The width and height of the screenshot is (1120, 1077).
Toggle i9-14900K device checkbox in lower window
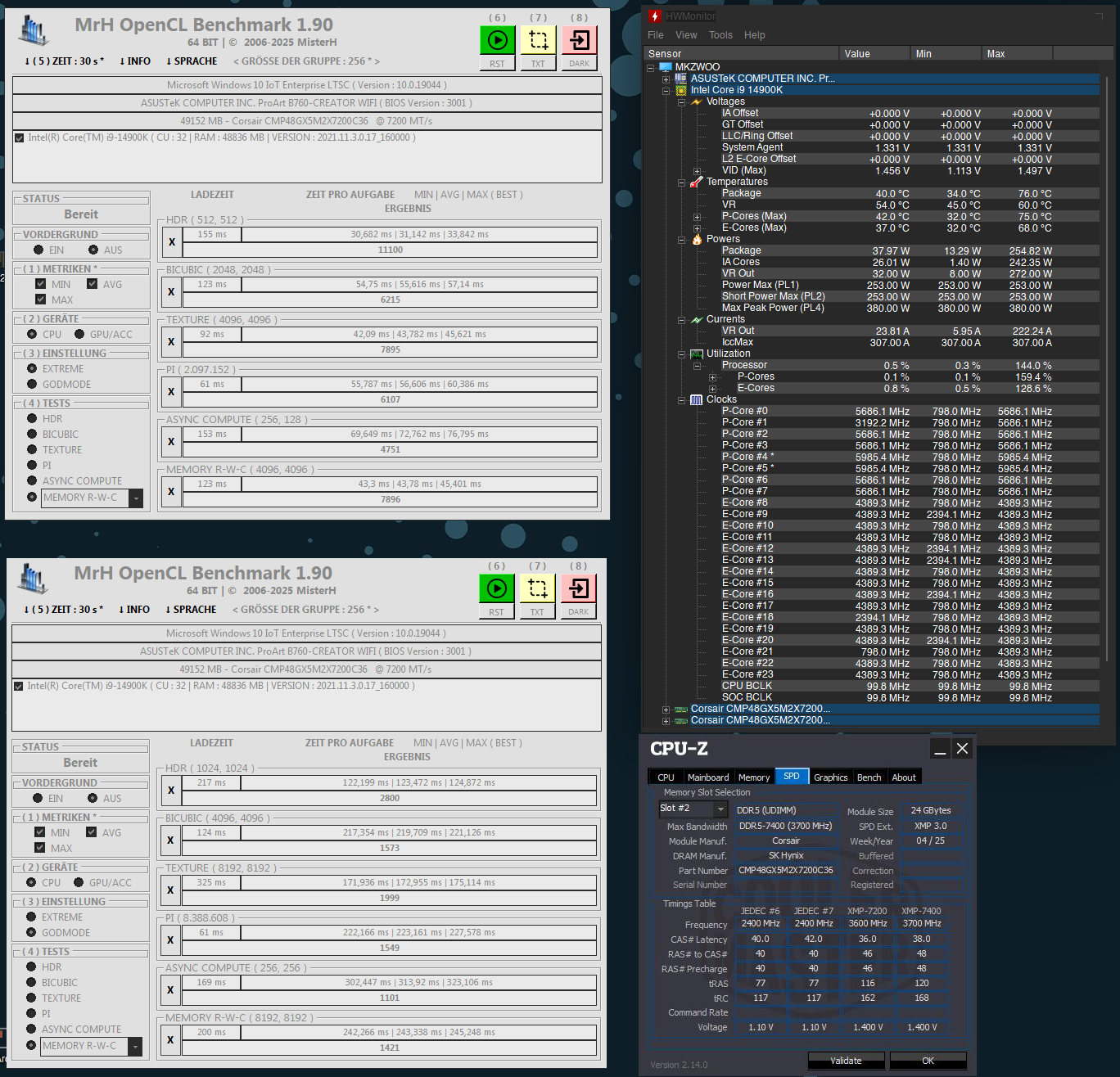[x=19, y=686]
